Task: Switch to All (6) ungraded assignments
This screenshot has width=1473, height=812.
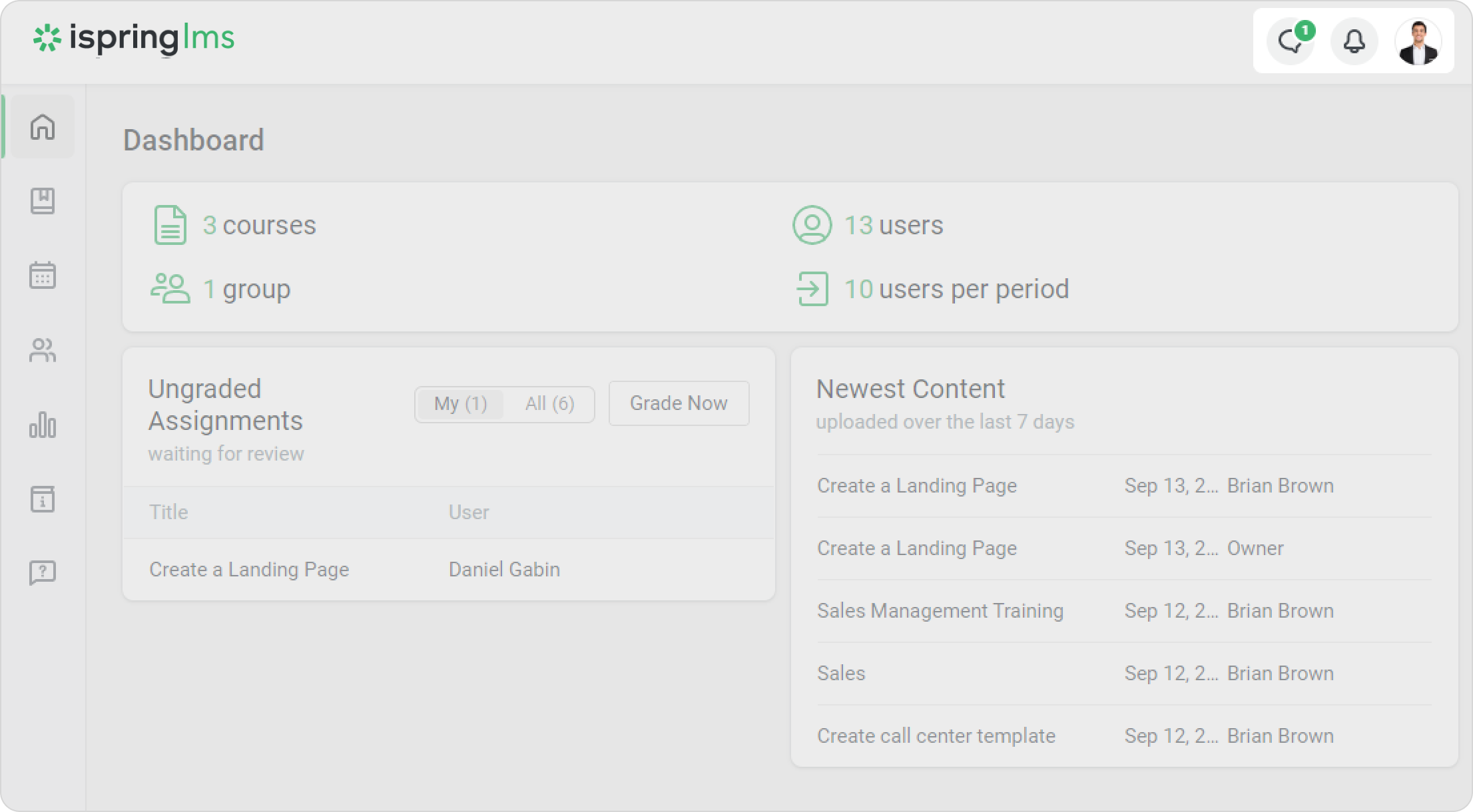Action: (549, 404)
